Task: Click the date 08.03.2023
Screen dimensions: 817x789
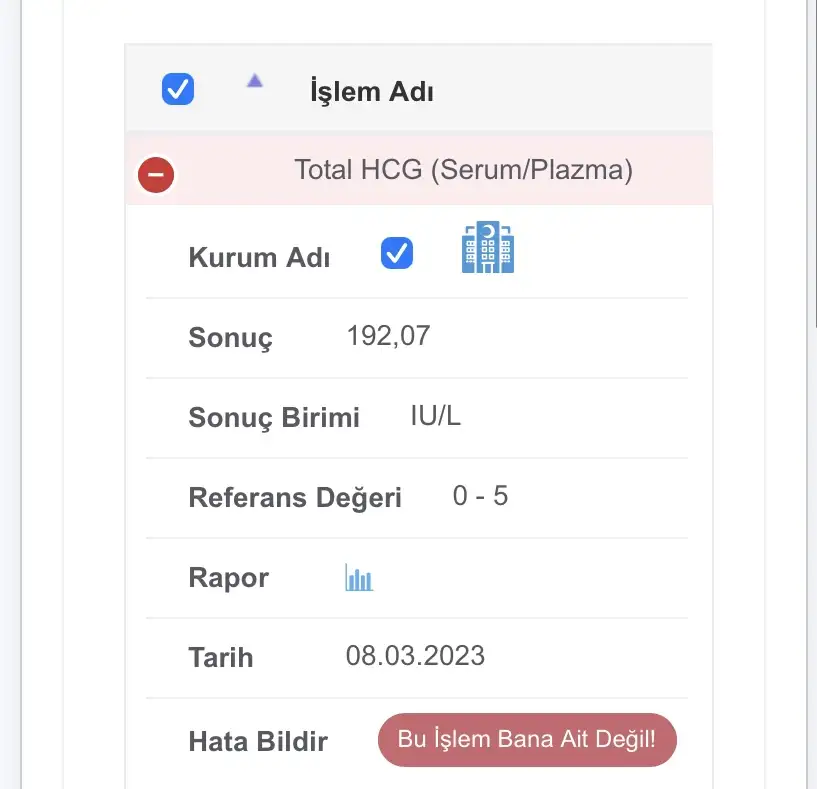Action: click(415, 656)
